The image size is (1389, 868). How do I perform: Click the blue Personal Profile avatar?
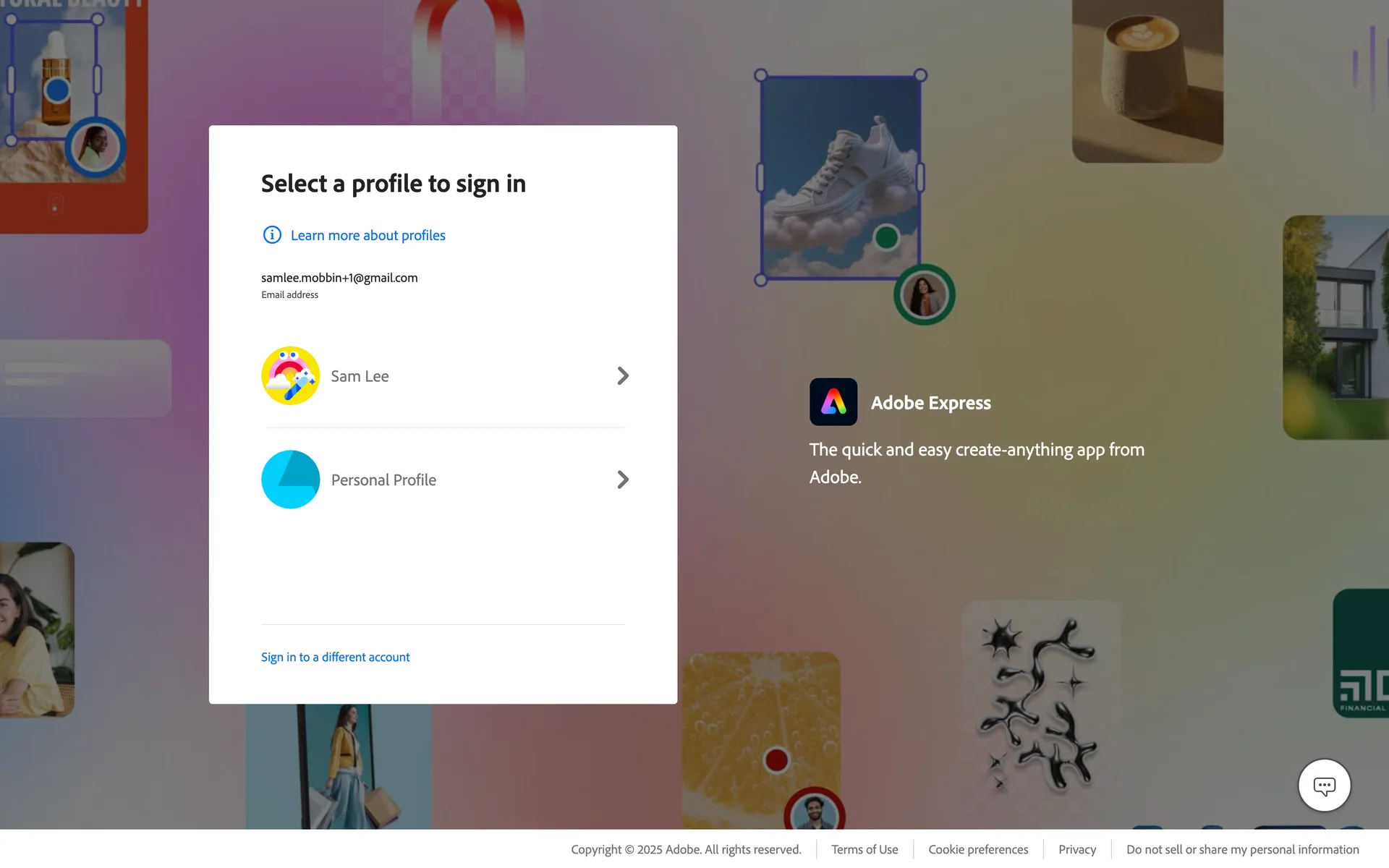(290, 480)
